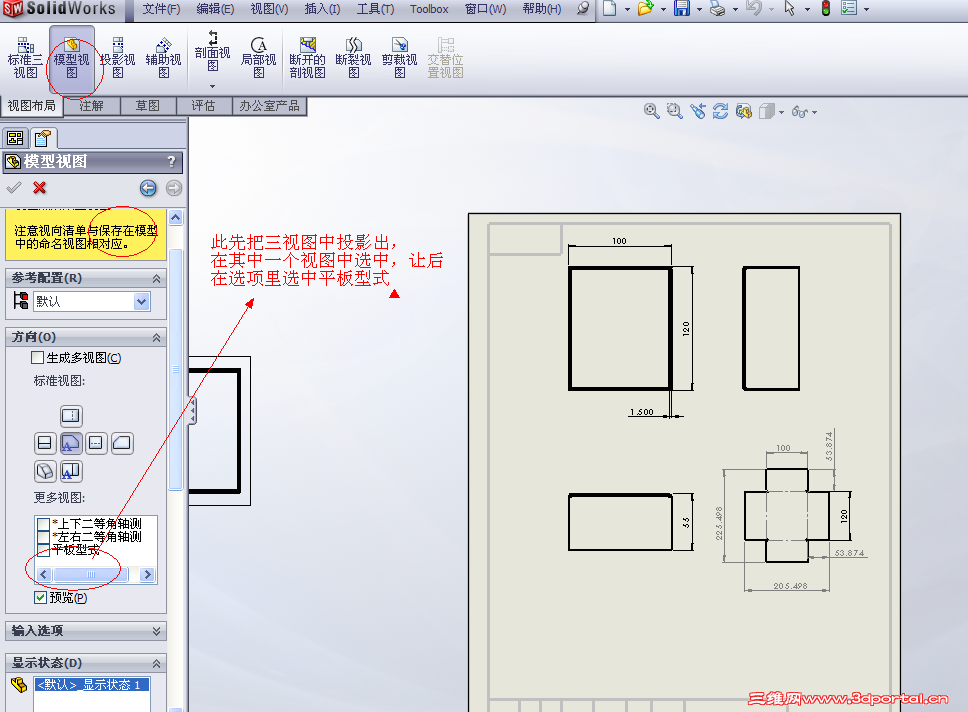Viewport: 968px width, 712px height.
Task: Open the 编辑(E) menu
Action: point(215,9)
